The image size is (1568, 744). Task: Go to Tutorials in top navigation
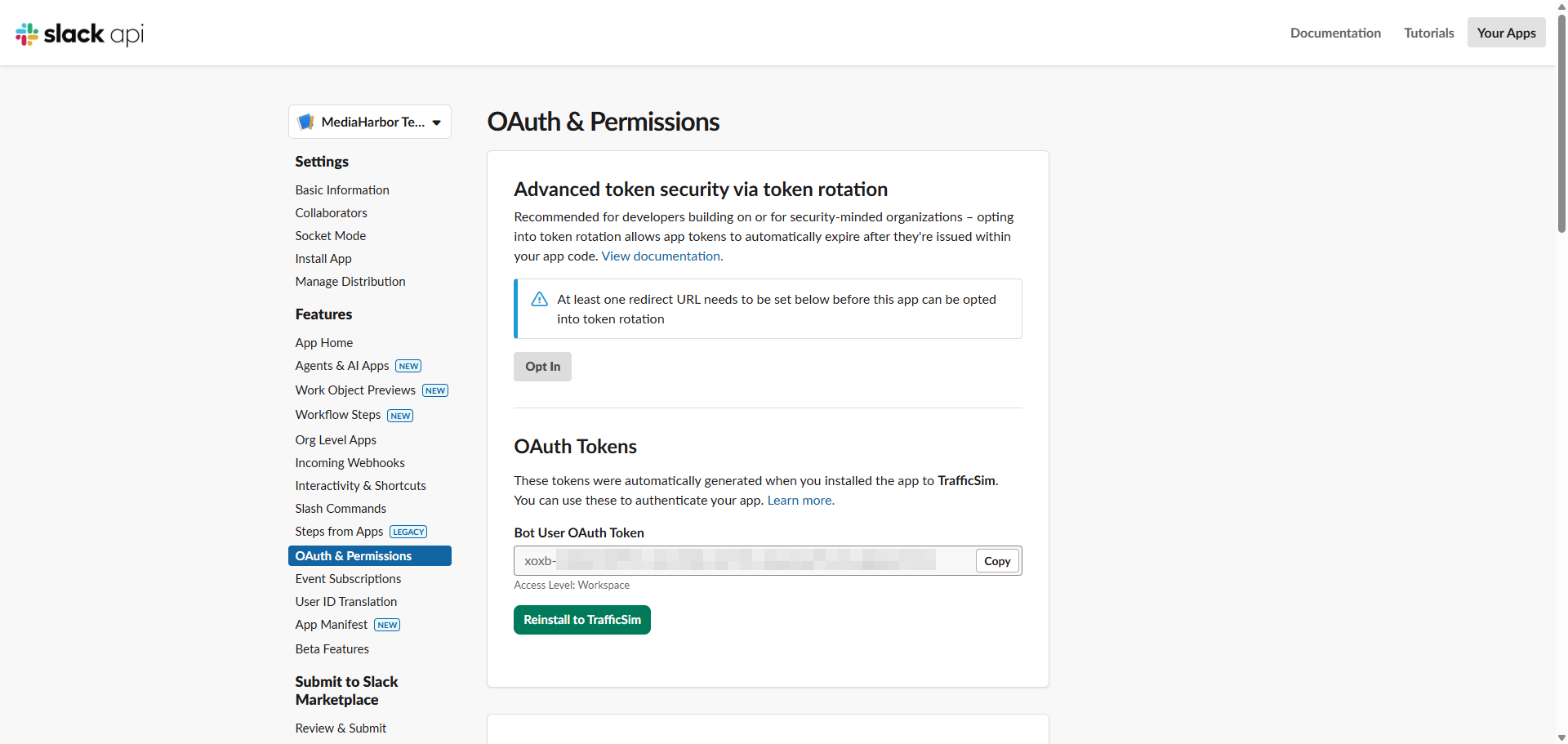(1428, 33)
